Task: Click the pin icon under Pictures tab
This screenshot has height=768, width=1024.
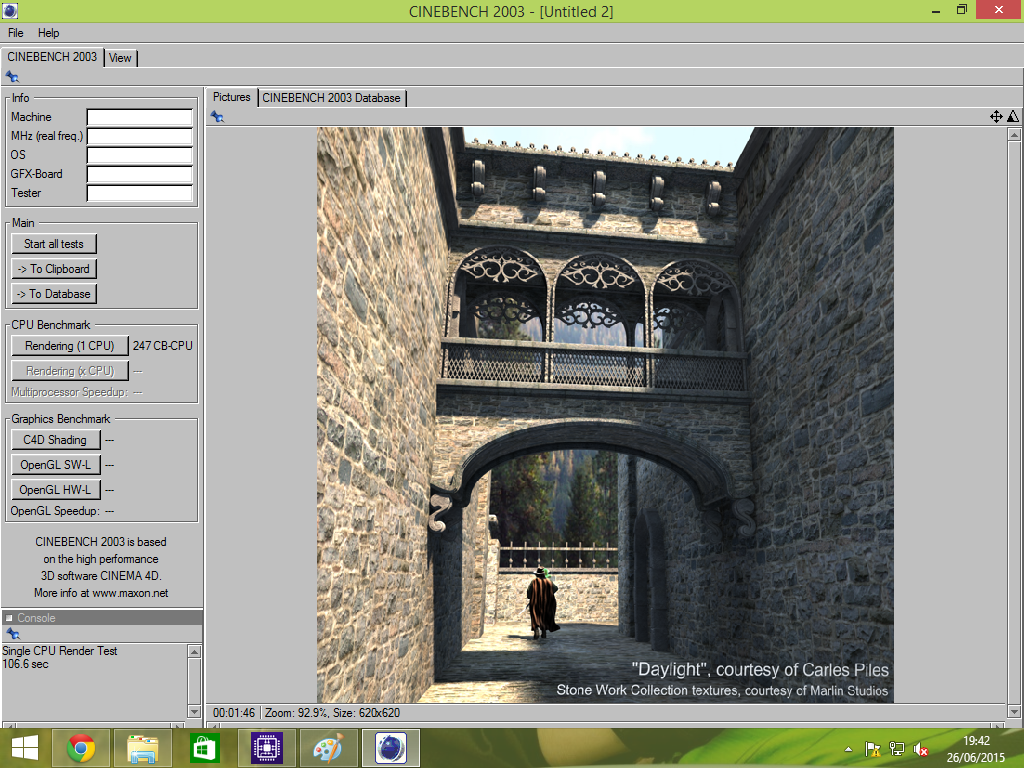Action: tap(217, 117)
